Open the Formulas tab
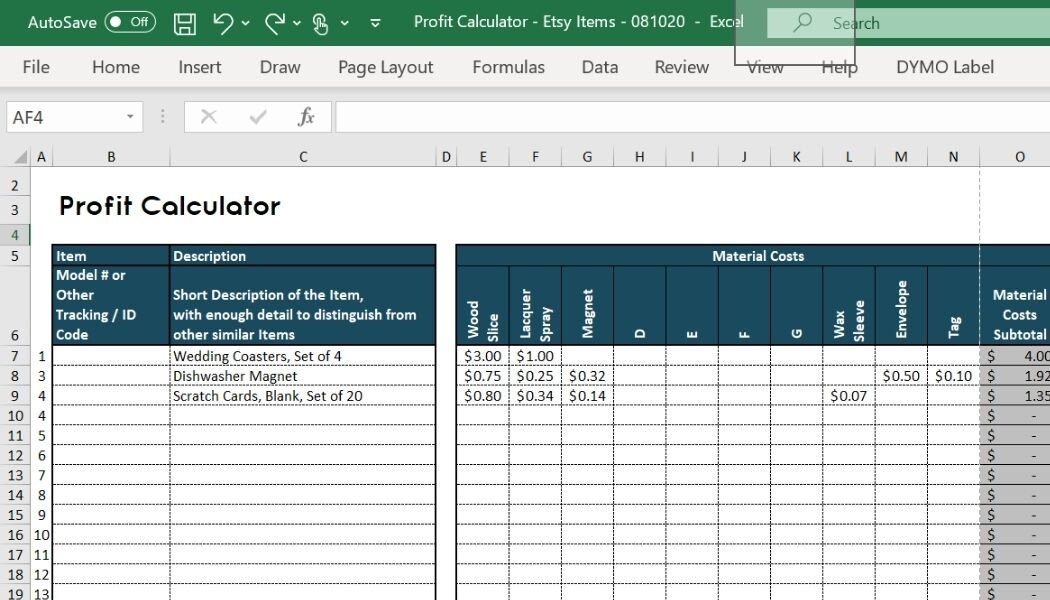The height and width of the screenshot is (600, 1050). [x=508, y=67]
